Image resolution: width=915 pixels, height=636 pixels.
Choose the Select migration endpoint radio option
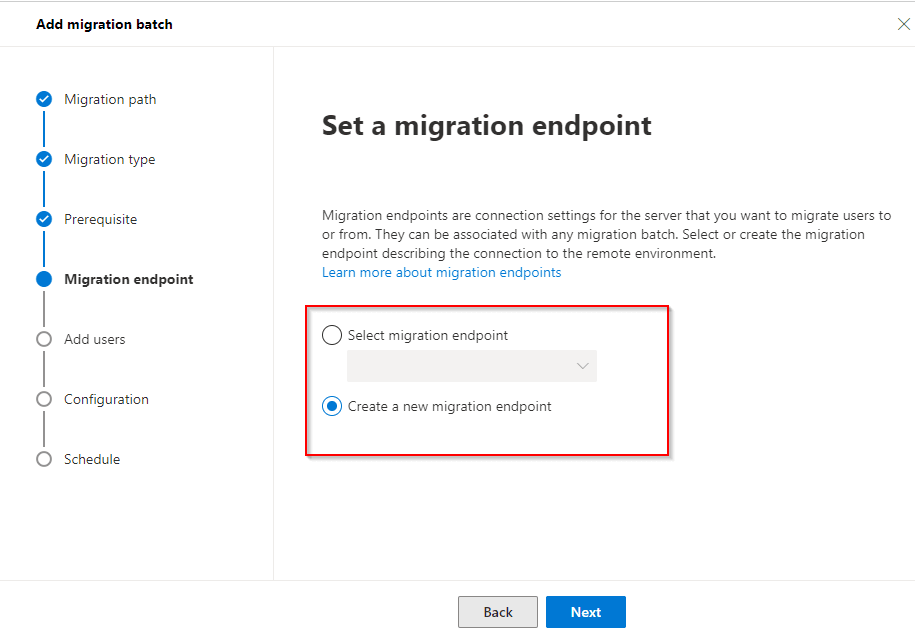(x=332, y=335)
